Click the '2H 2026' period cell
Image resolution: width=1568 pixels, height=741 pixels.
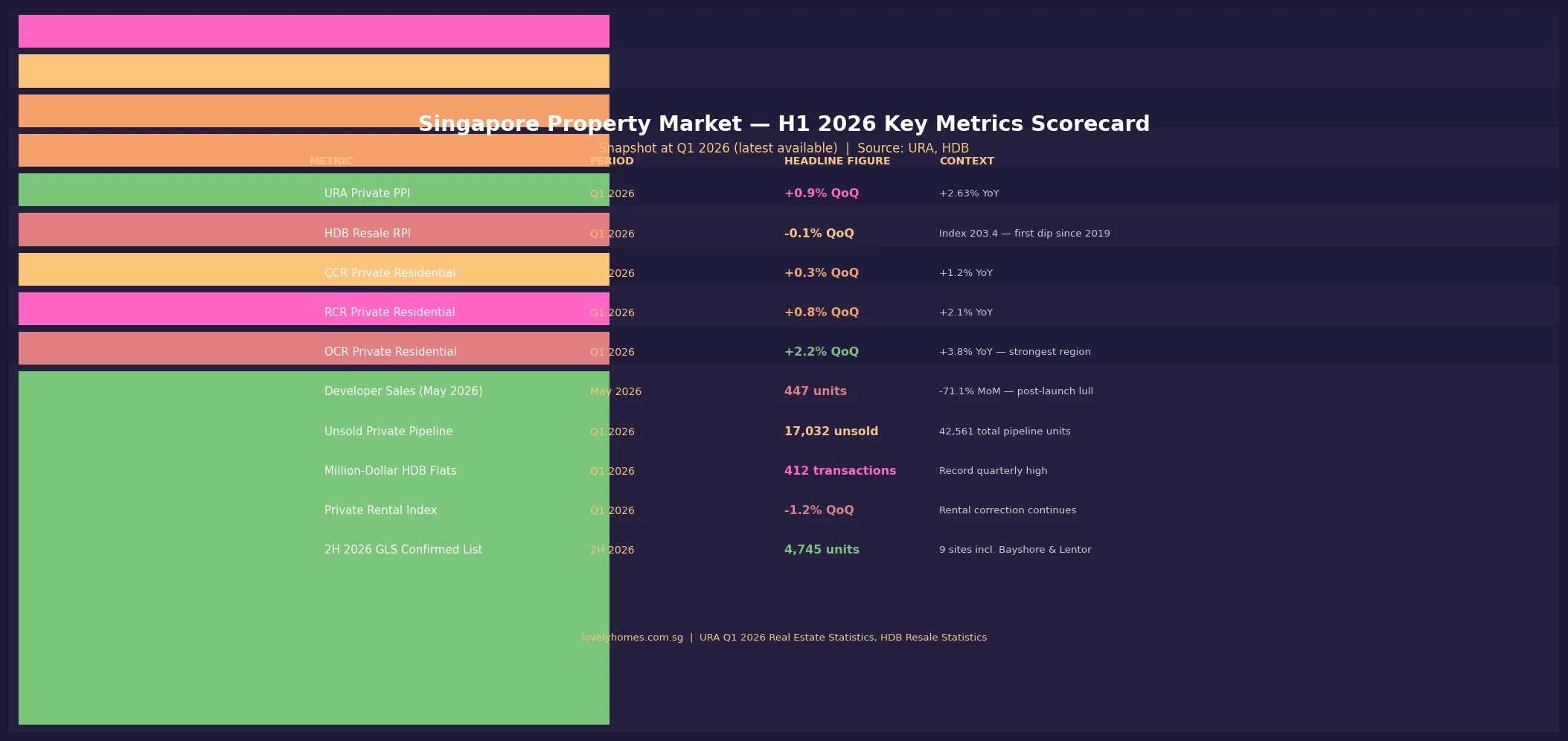(612, 551)
